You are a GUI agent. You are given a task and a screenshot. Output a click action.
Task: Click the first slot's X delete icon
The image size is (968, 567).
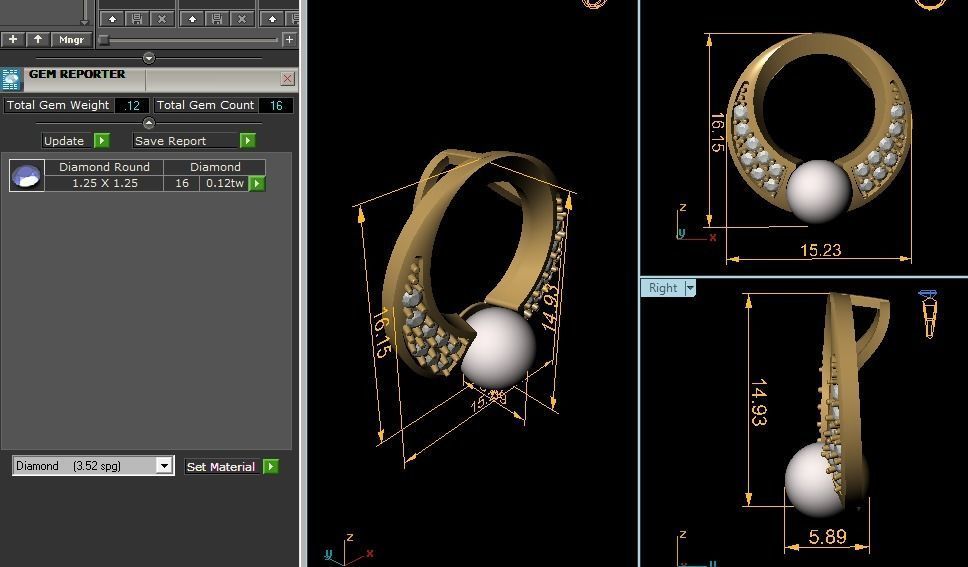(x=162, y=19)
